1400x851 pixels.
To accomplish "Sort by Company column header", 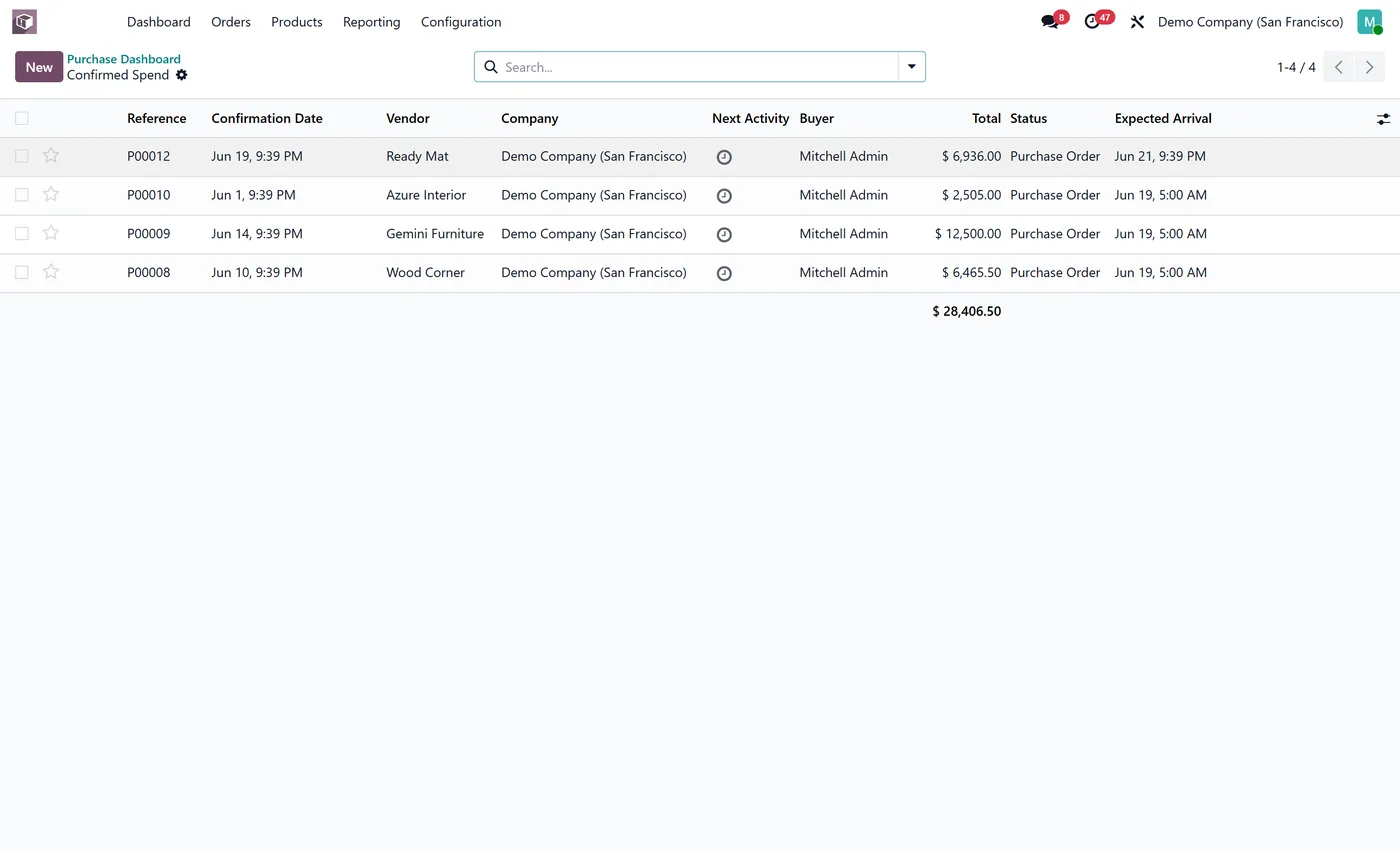I will click(530, 118).
